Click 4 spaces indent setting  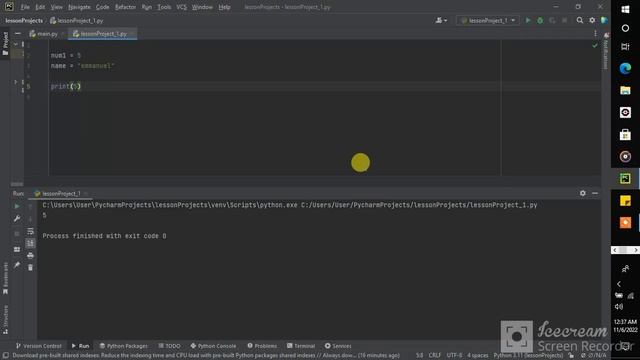click(x=478, y=356)
